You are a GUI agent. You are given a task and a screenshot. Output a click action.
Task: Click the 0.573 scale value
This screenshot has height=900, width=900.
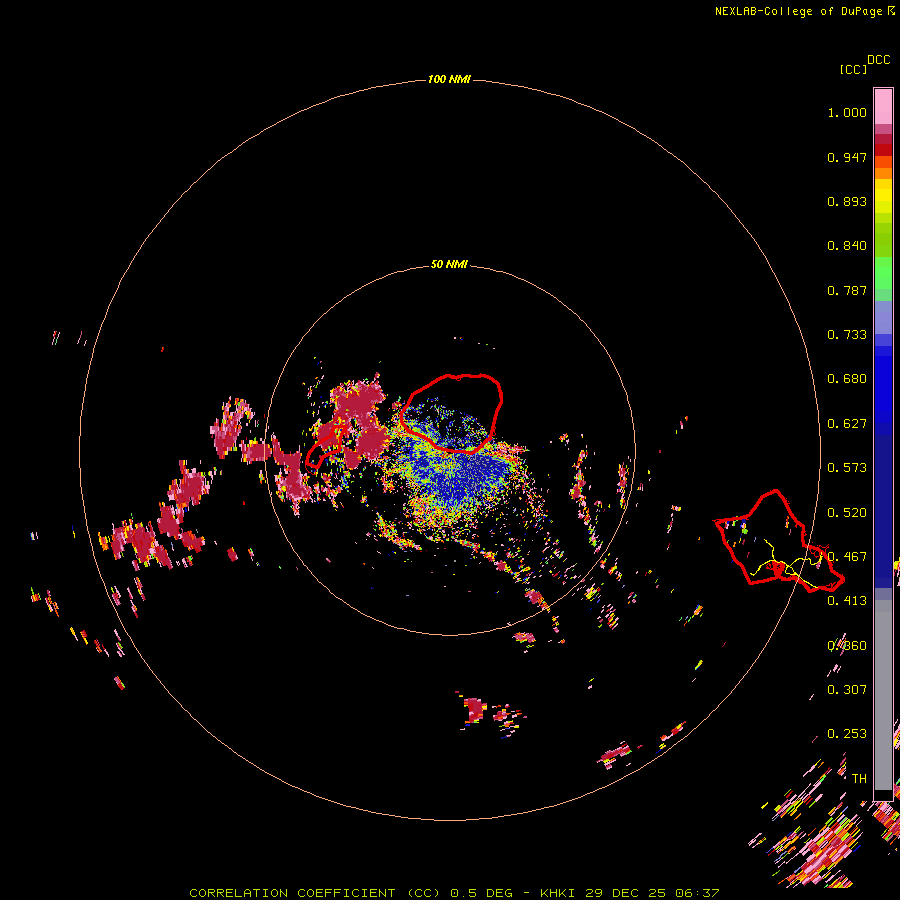click(x=847, y=468)
